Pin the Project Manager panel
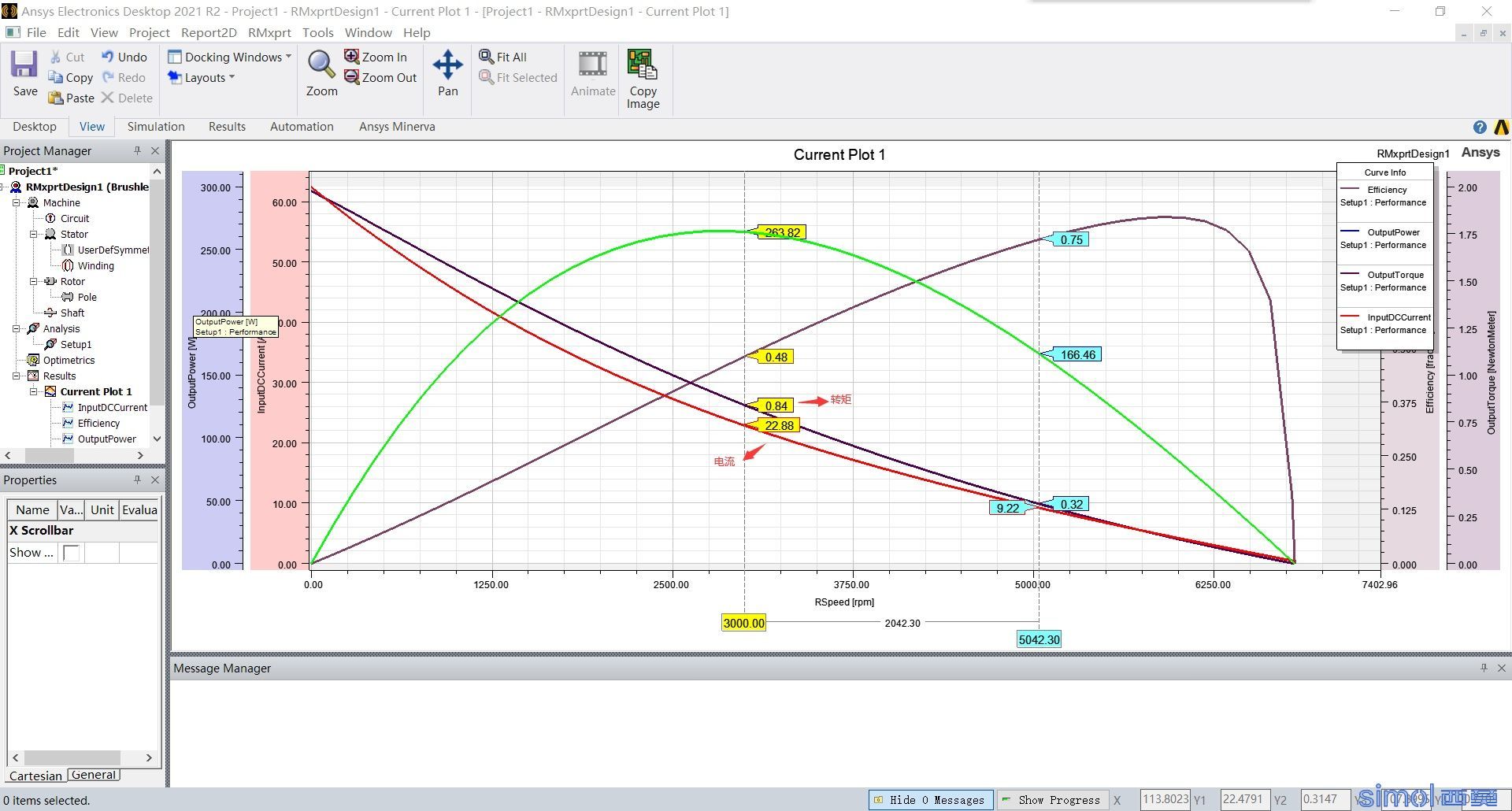 [x=137, y=150]
